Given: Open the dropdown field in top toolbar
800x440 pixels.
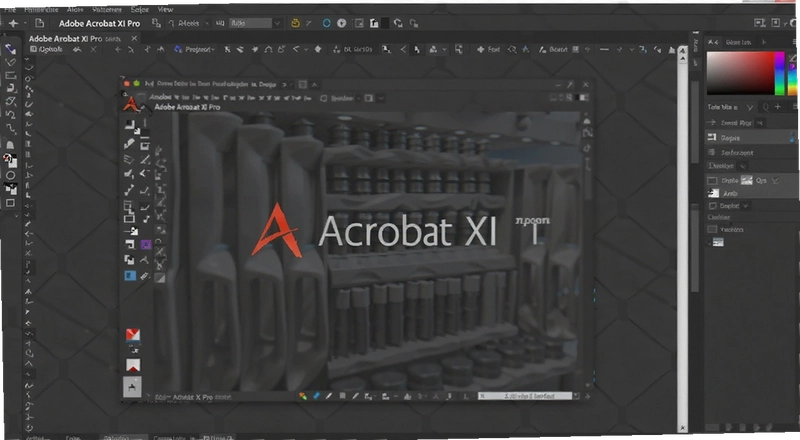Looking at the screenshot, I should pyautogui.click(x=255, y=23).
